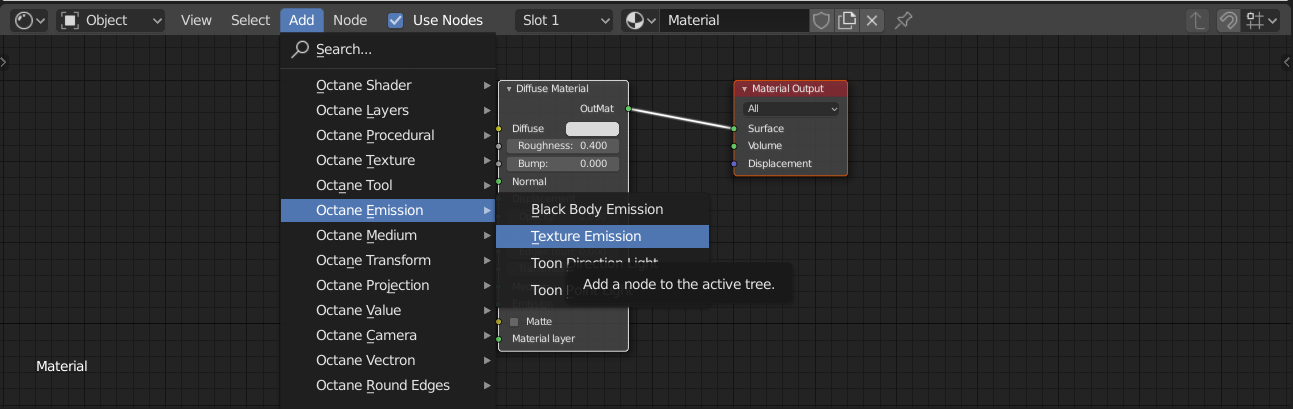Viewport: 1293px width, 409px height.
Task: Toggle the node snapping icon
Action: 1228,20
